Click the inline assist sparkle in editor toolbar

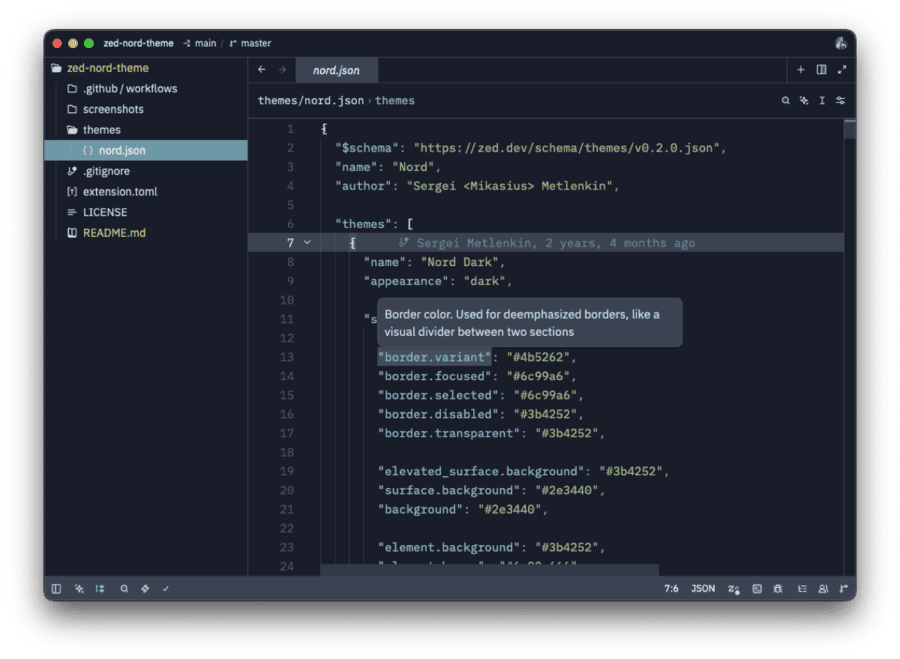point(804,100)
